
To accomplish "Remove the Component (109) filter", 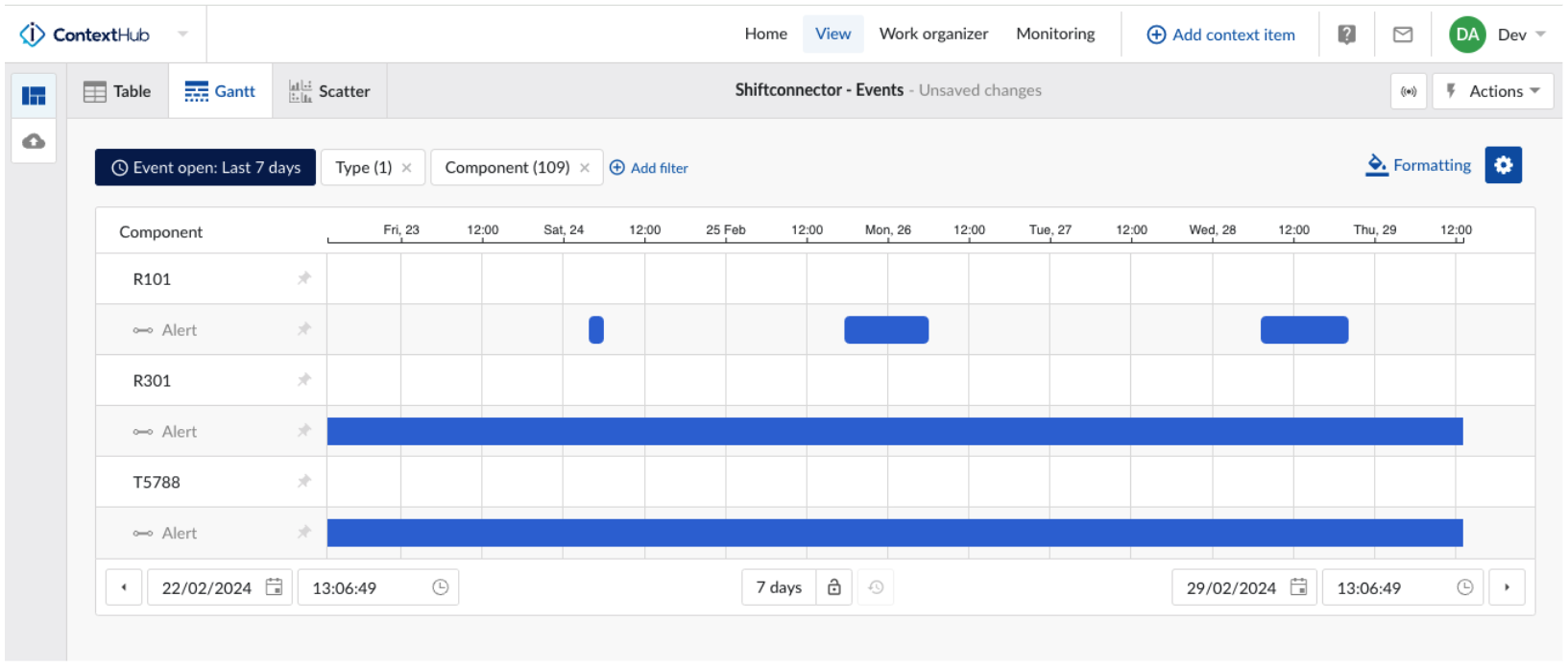I will (585, 168).
